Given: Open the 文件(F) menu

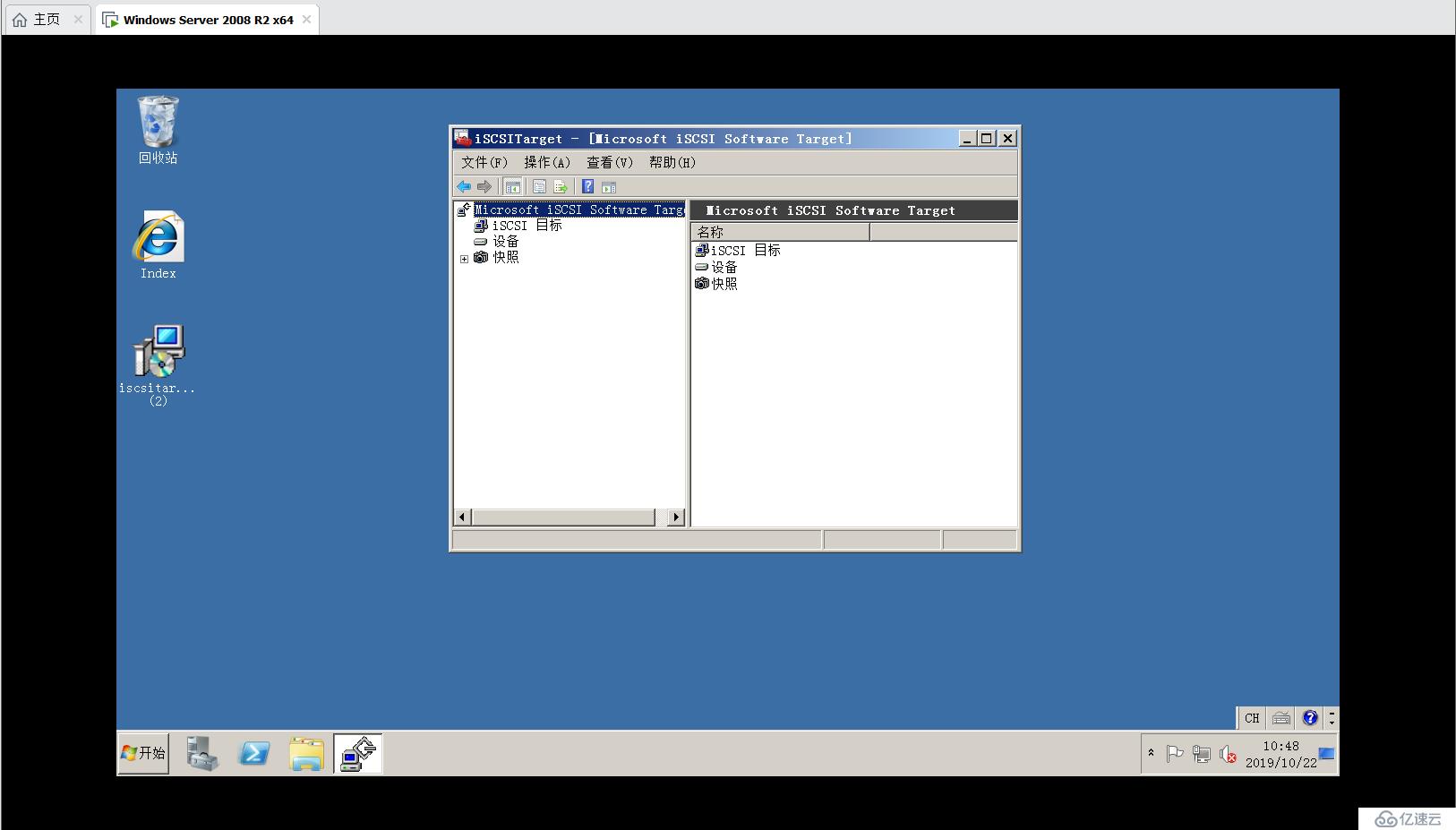Looking at the screenshot, I should [484, 162].
